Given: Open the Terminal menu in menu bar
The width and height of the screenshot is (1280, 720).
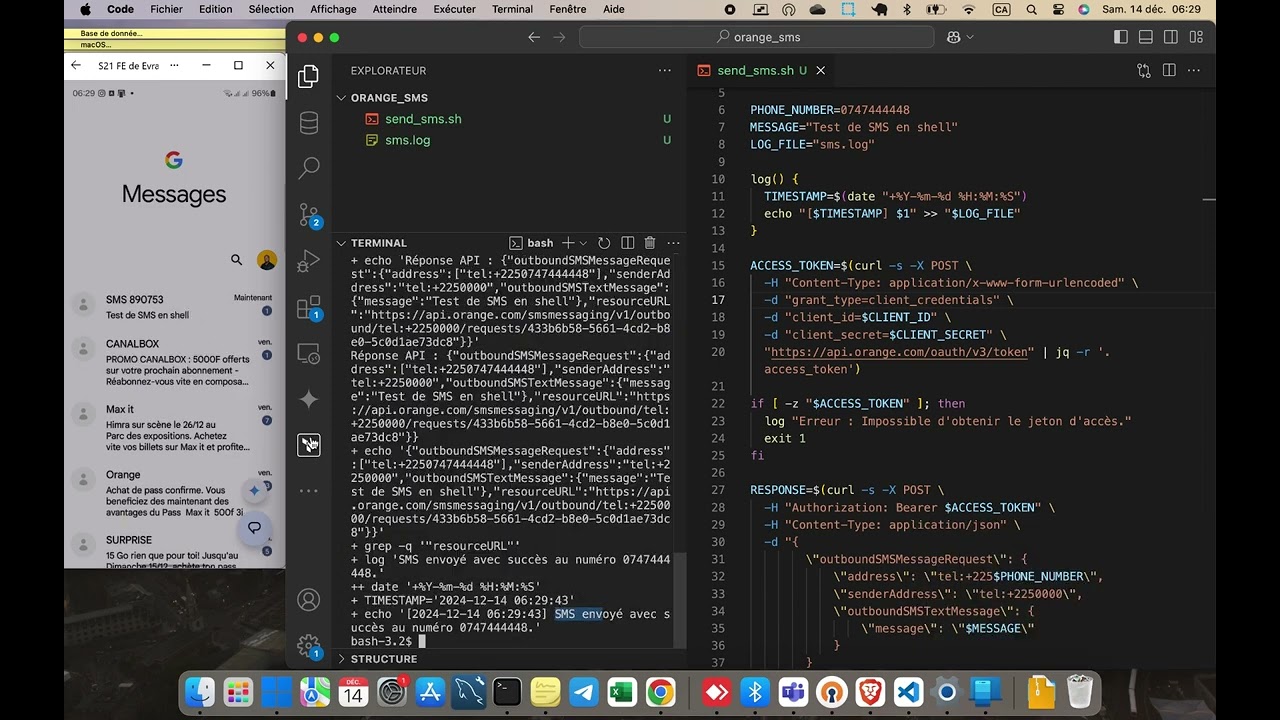Looking at the screenshot, I should (512, 9).
